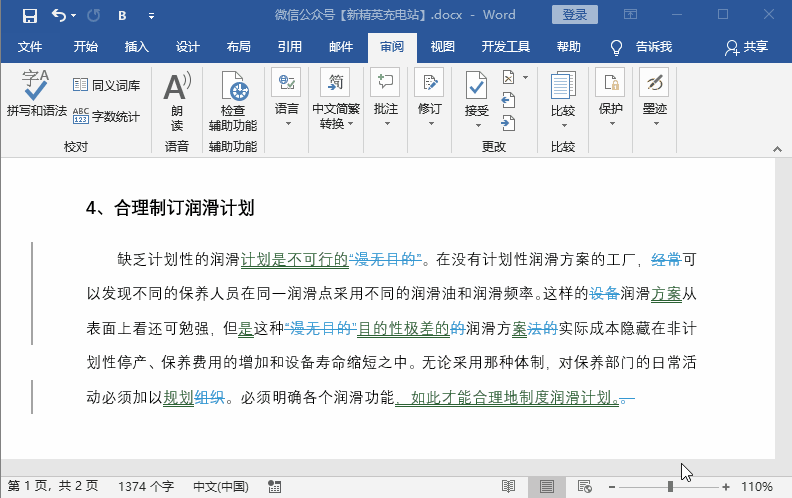This screenshot has width=792, height=498.
Task: Click the zoom slider handle
Action: [x=670, y=487]
